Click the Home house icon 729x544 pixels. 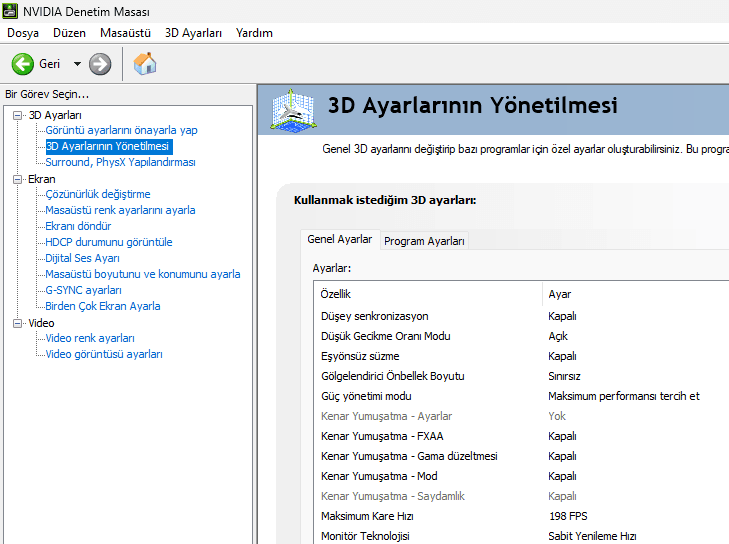tap(145, 64)
